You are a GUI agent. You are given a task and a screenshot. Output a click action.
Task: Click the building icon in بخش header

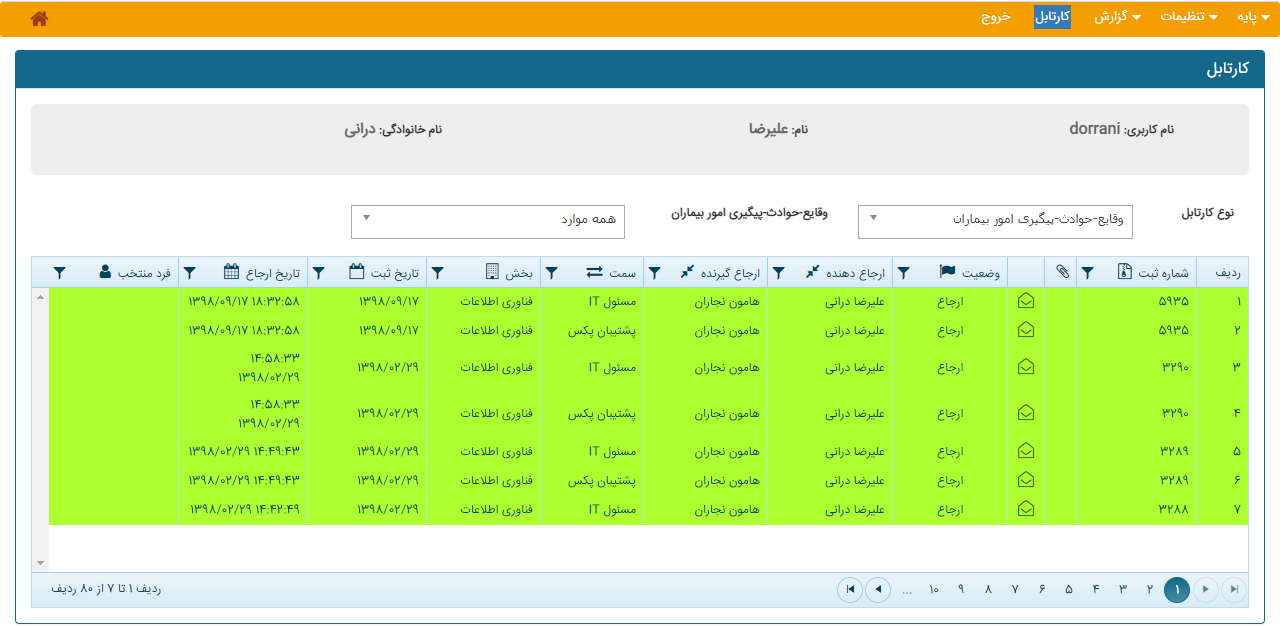click(x=492, y=271)
